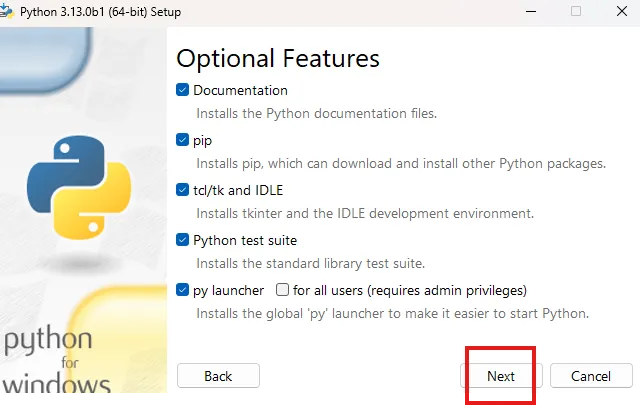Uncheck the Documentation checkbox
The height and width of the screenshot is (405, 640).
(x=182, y=90)
